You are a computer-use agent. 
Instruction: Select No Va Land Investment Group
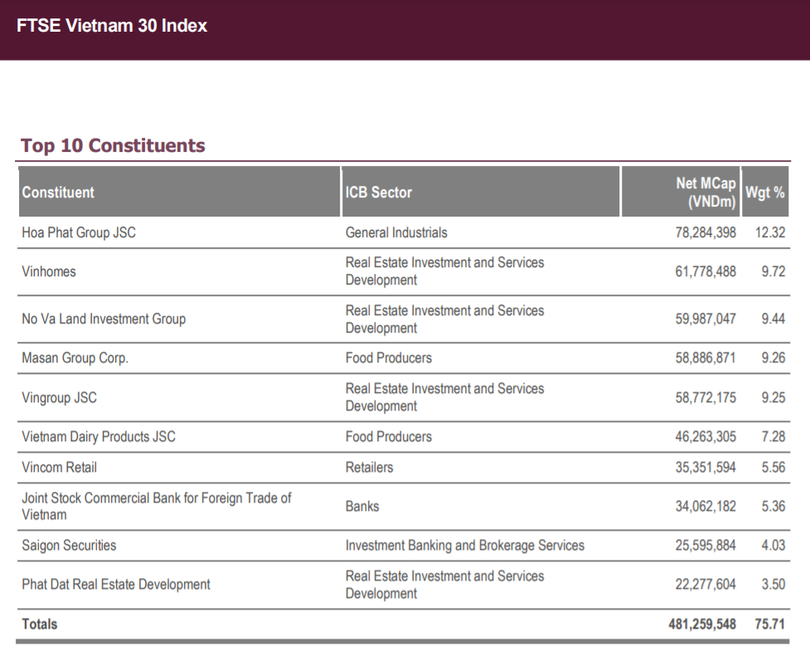pyautogui.click(x=104, y=319)
